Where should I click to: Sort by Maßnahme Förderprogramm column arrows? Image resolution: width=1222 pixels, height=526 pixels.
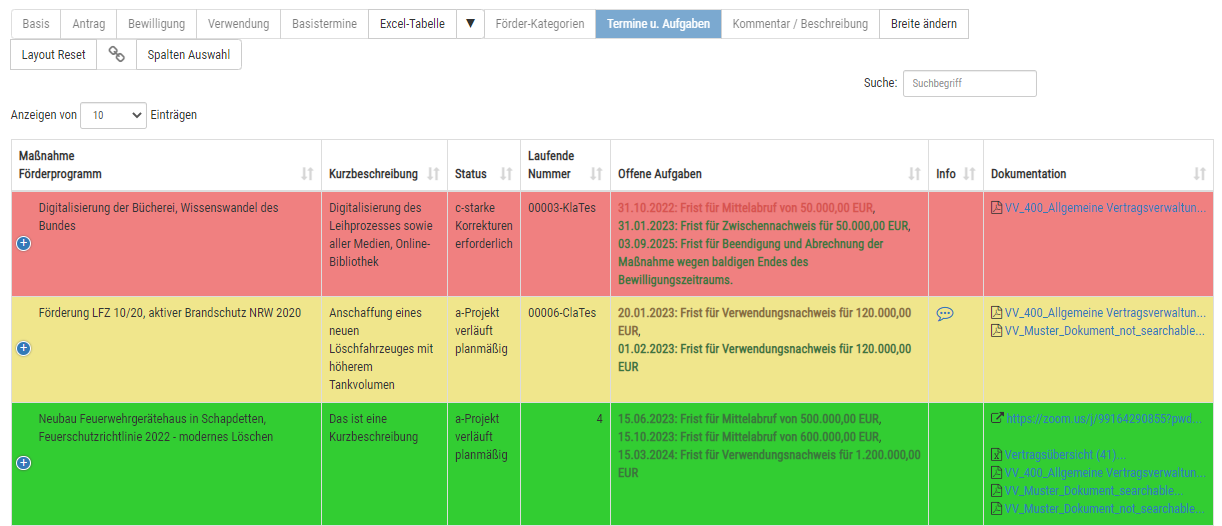[x=307, y=174]
